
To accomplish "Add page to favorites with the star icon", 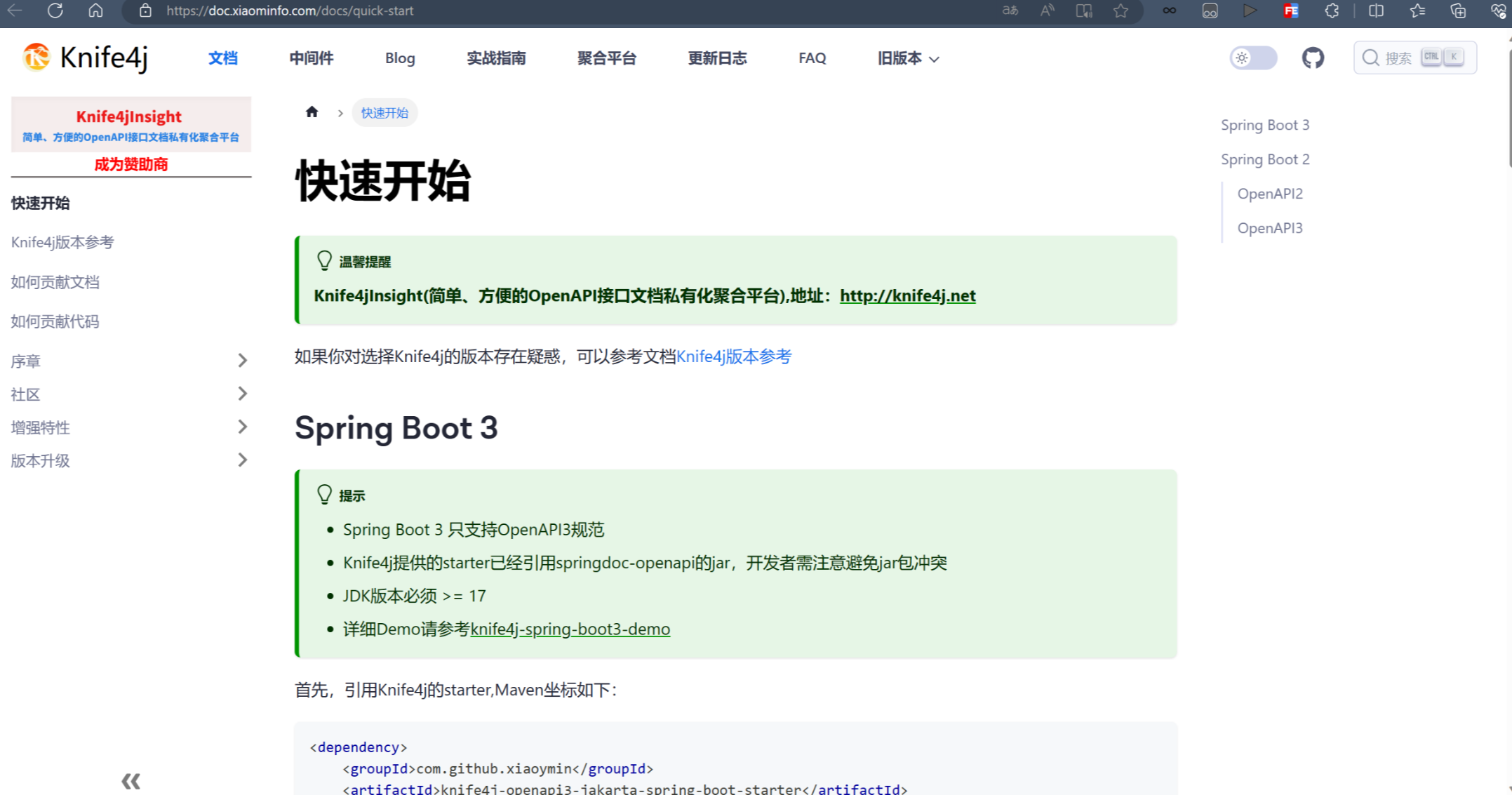I will pyautogui.click(x=1120, y=11).
